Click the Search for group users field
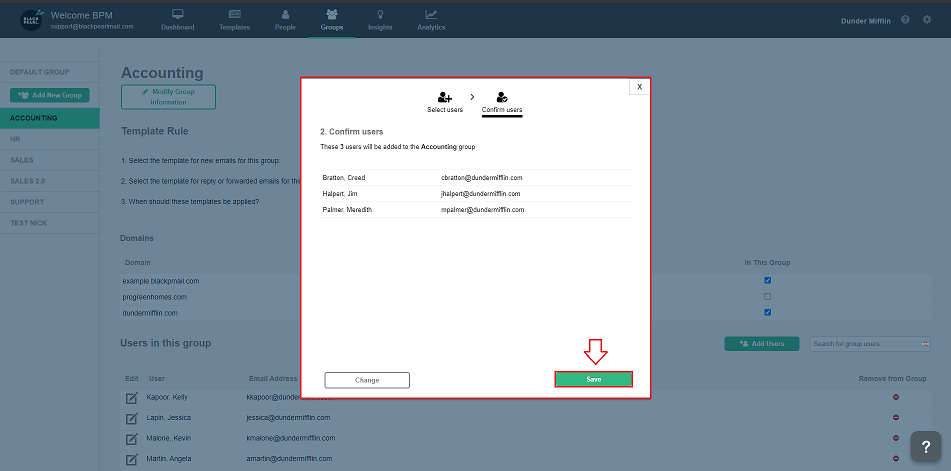951x471 pixels. (870, 344)
